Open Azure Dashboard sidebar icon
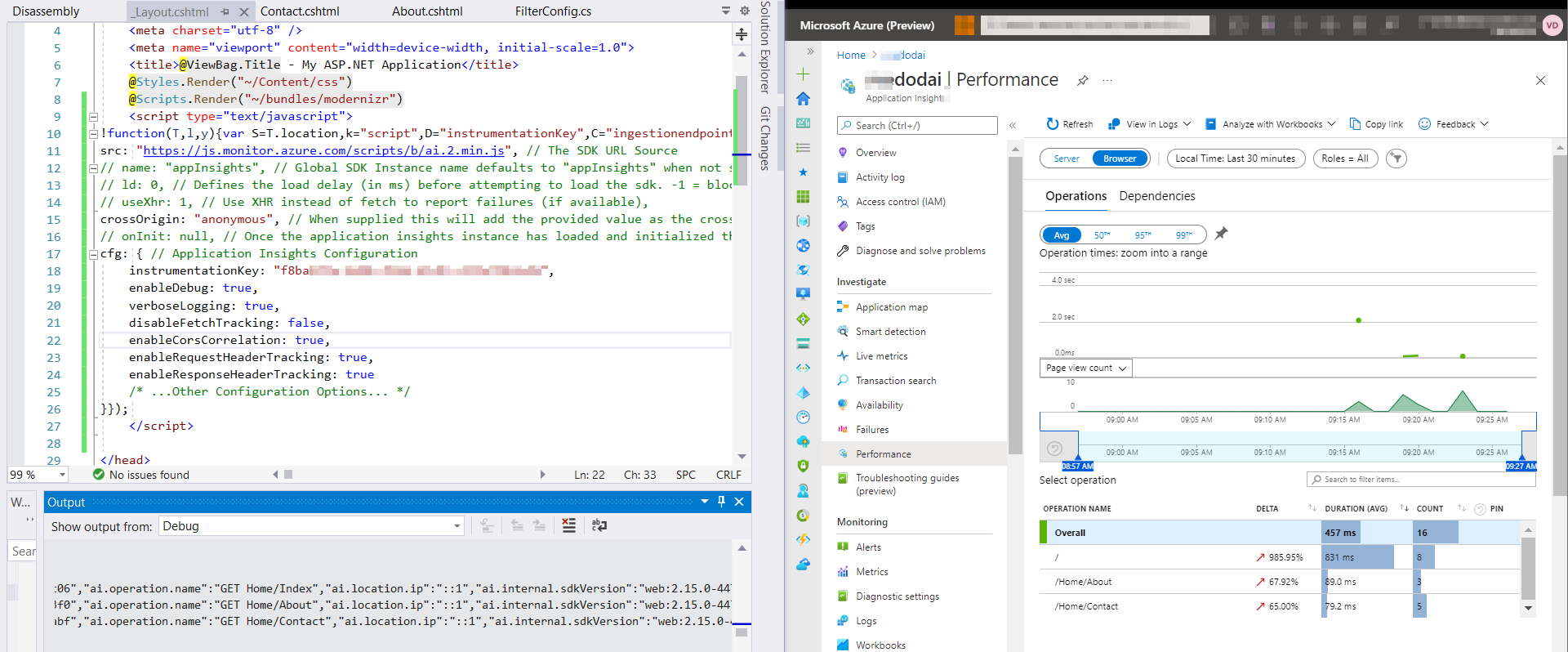This screenshot has width=1568, height=652. tap(804, 123)
